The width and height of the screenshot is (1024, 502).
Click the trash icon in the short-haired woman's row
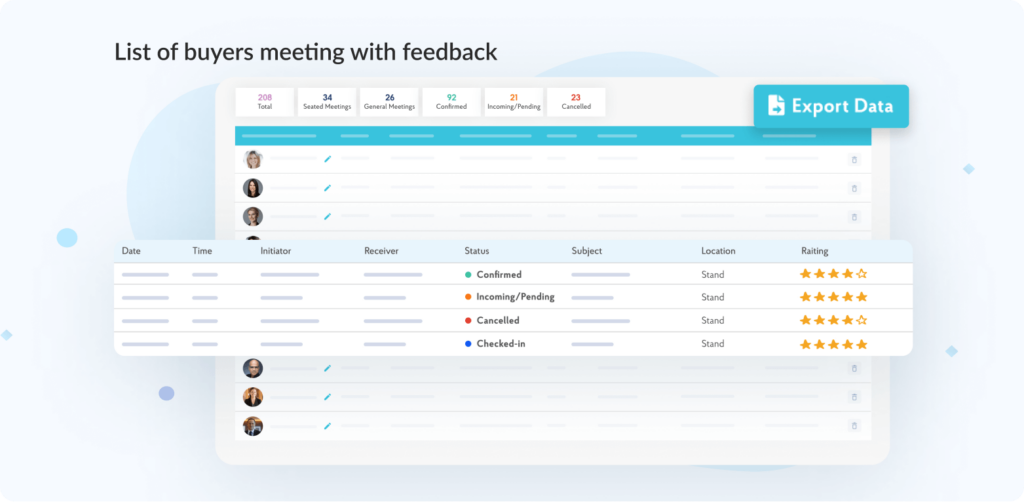pos(854,217)
